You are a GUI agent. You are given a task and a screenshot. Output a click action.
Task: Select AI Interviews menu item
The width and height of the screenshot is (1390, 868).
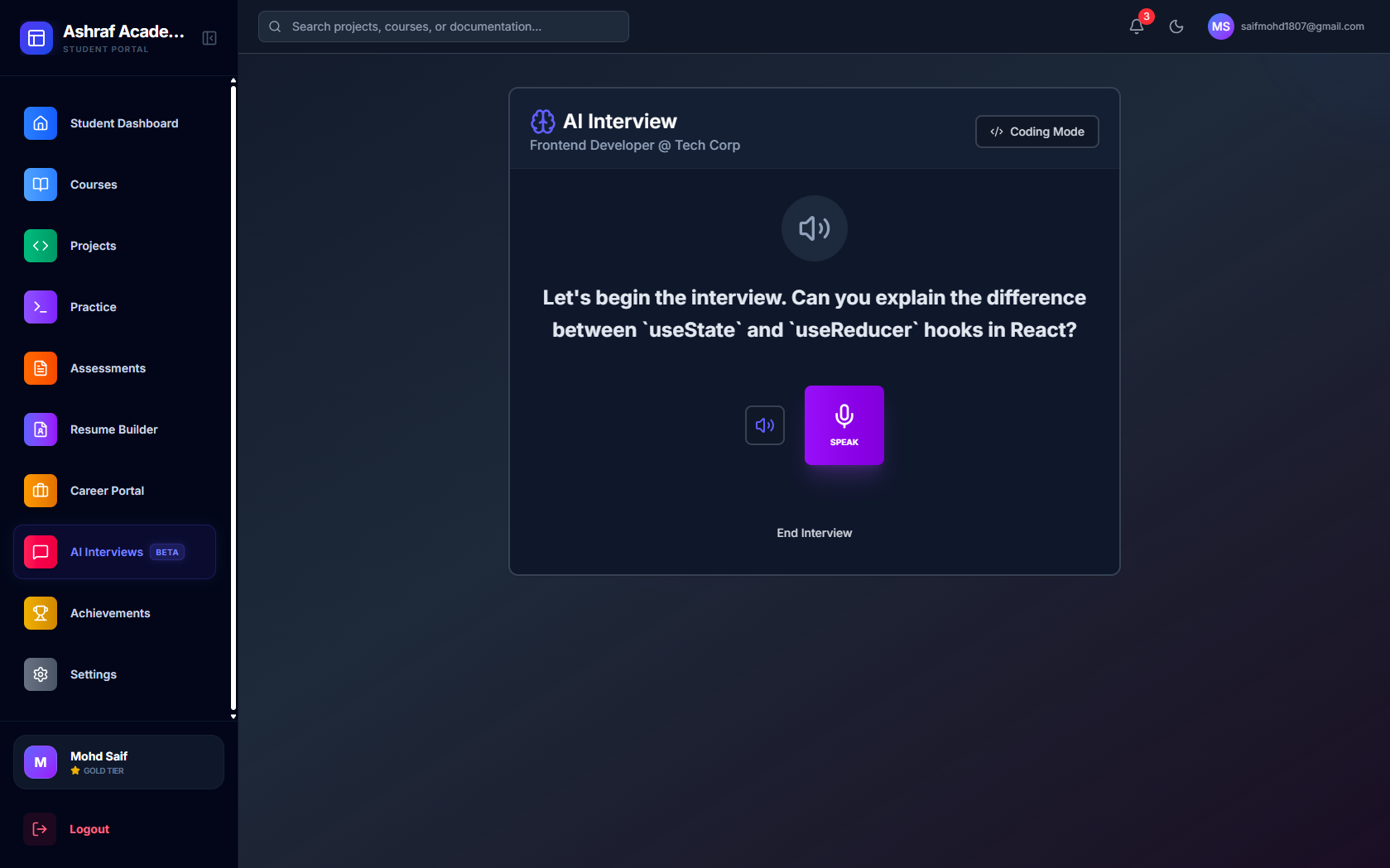(x=115, y=552)
